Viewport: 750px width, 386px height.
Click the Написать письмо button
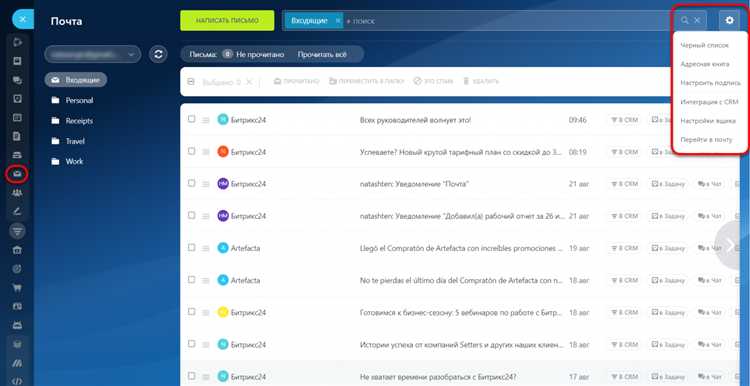coord(227,21)
